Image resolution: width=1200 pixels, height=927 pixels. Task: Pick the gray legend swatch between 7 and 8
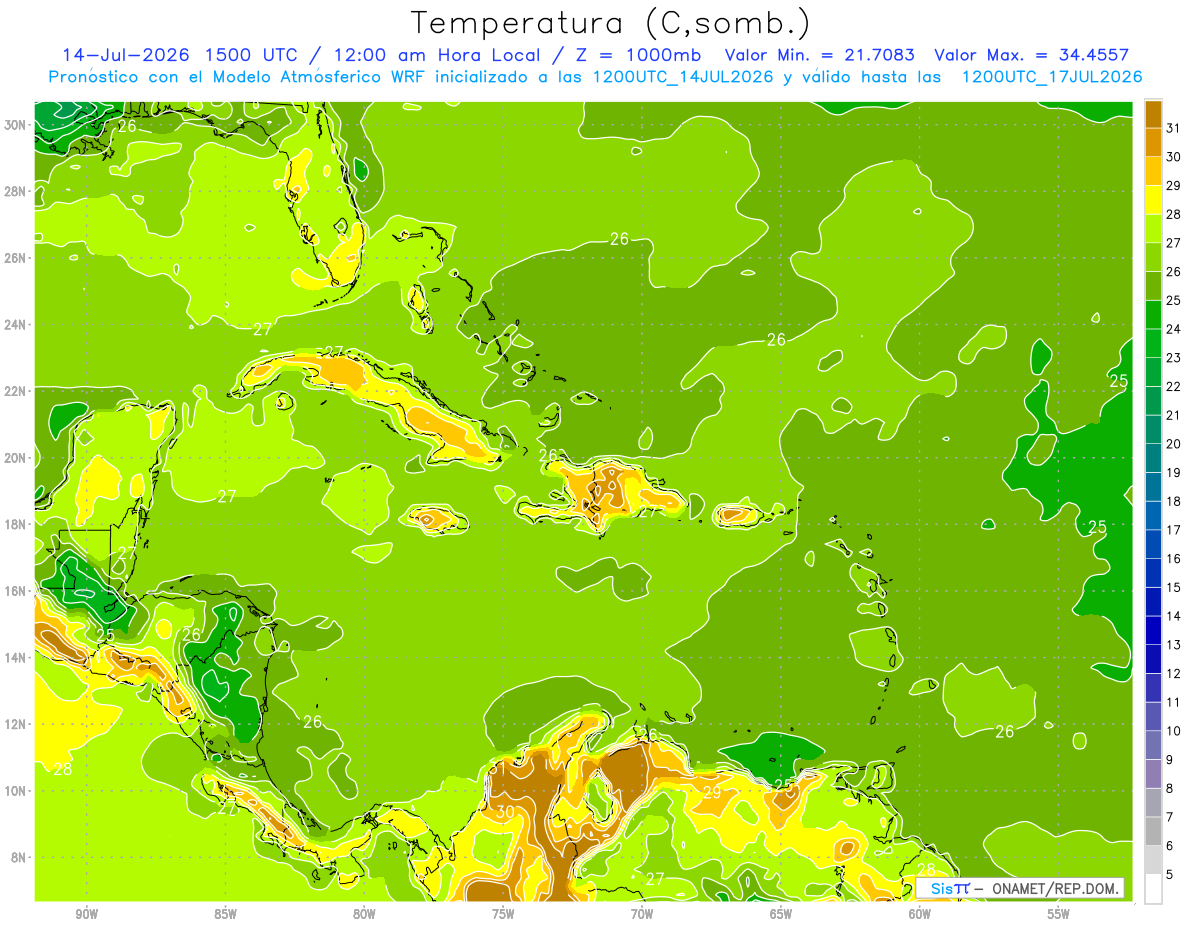tap(1153, 802)
